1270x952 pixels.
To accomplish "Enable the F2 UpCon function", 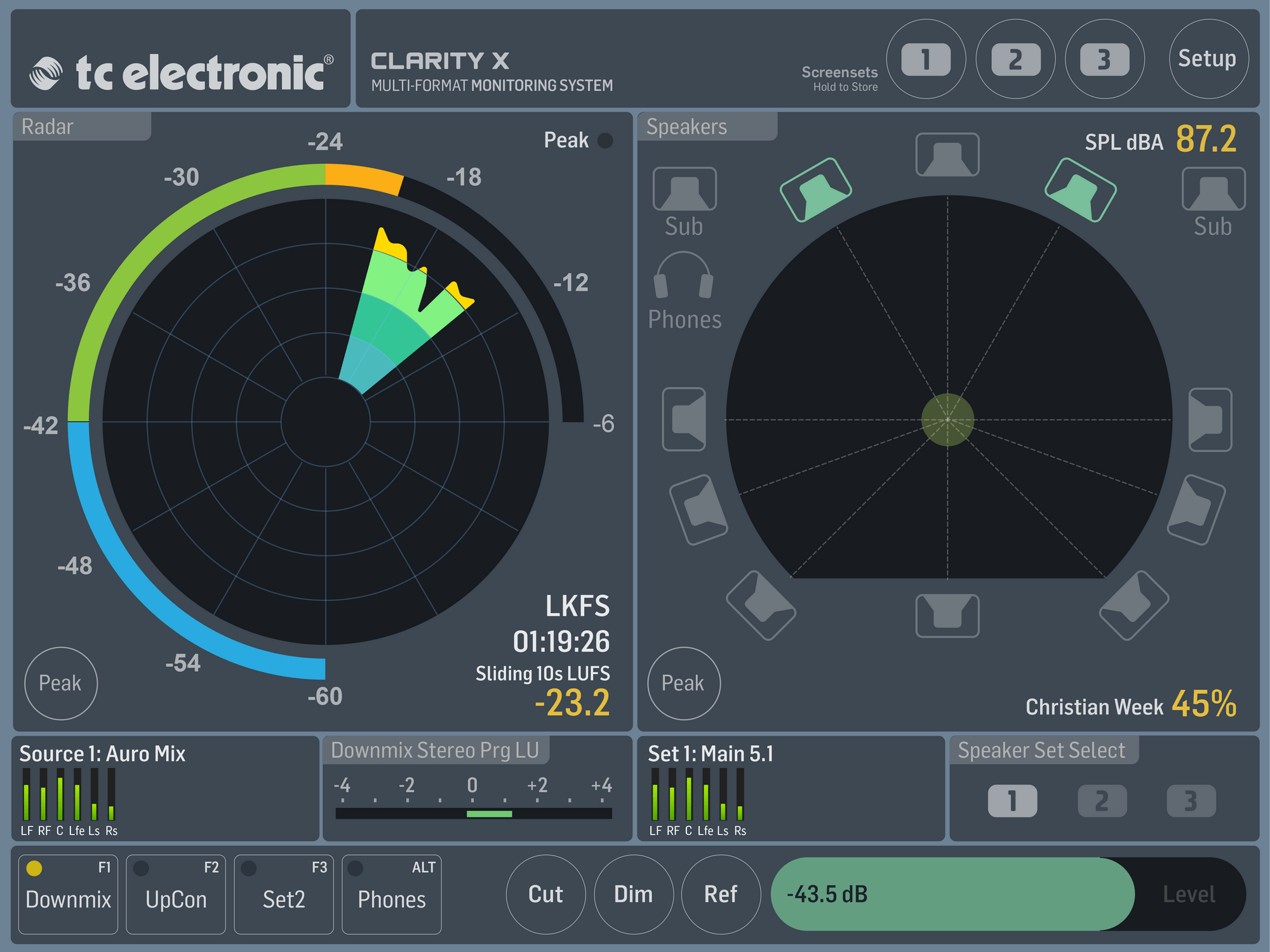I will (176, 894).
